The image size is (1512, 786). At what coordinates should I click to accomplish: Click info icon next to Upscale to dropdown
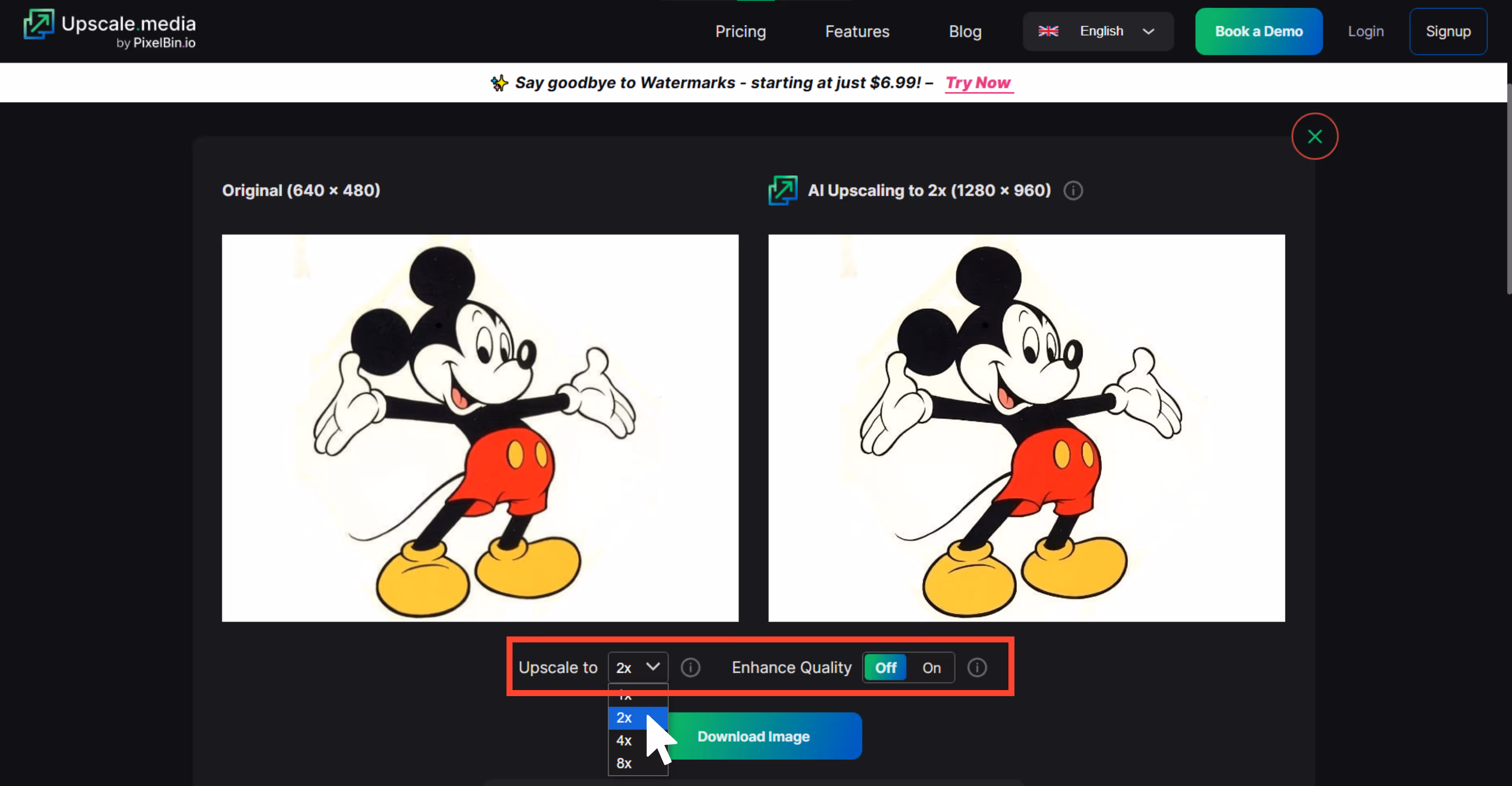[x=690, y=667]
